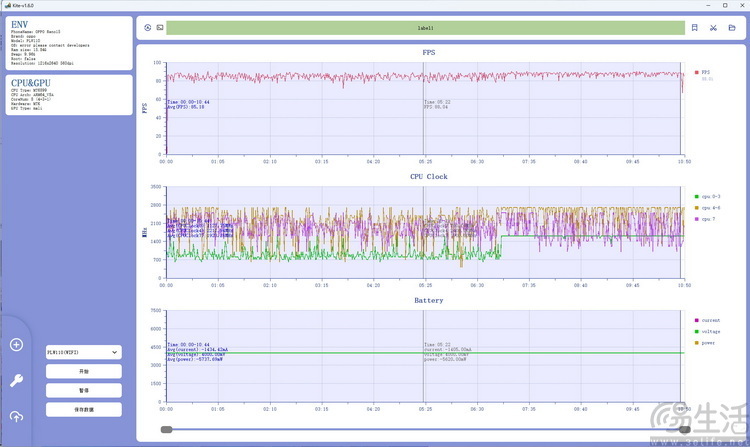Screen dimensions: 750x447
Task: Click the left handle of time range slider
Action: tap(166, 430)
